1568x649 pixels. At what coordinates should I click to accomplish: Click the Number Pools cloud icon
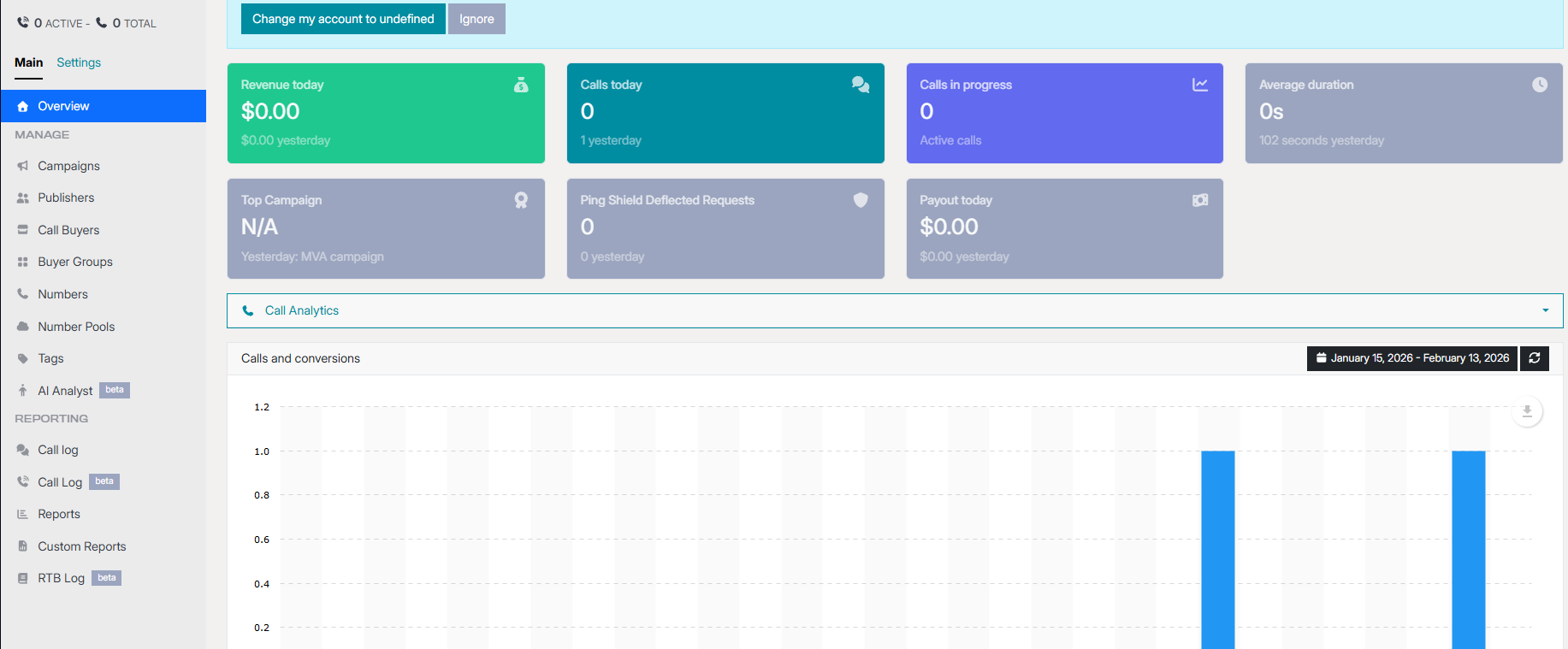coord(23,327)
